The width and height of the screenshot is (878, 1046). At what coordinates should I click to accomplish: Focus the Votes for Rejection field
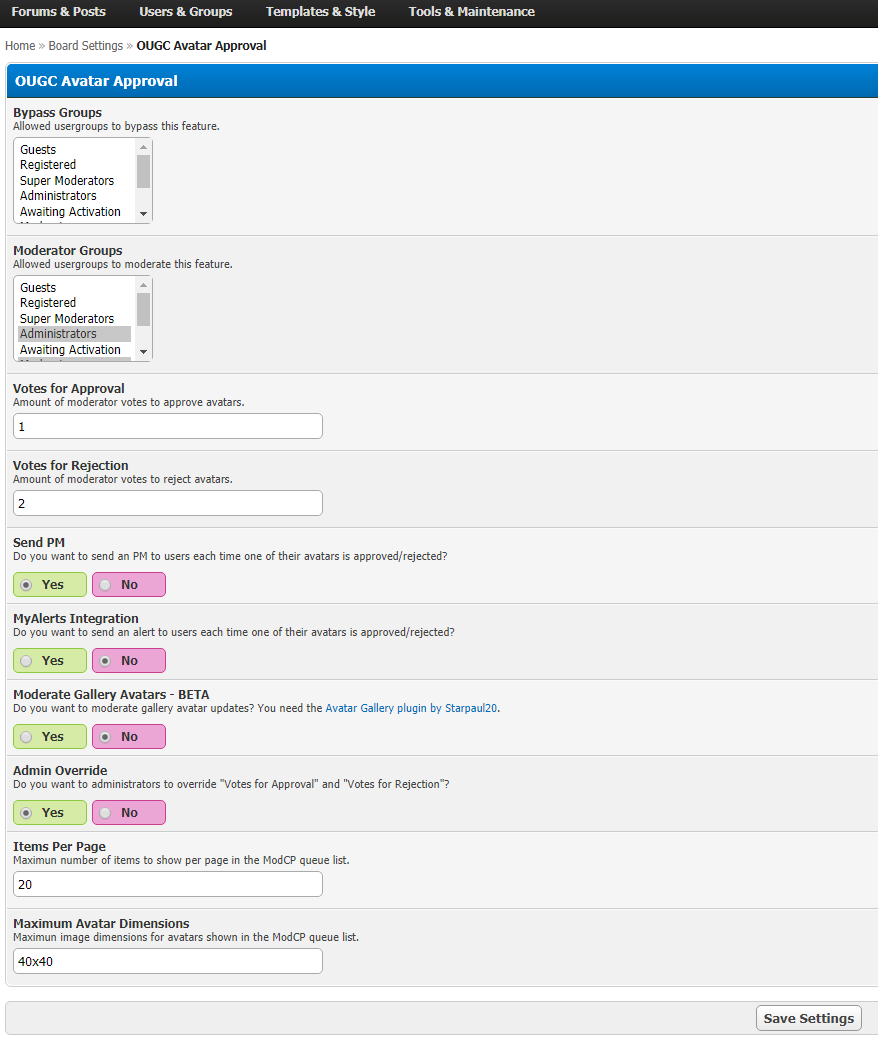tap(168, 503)
